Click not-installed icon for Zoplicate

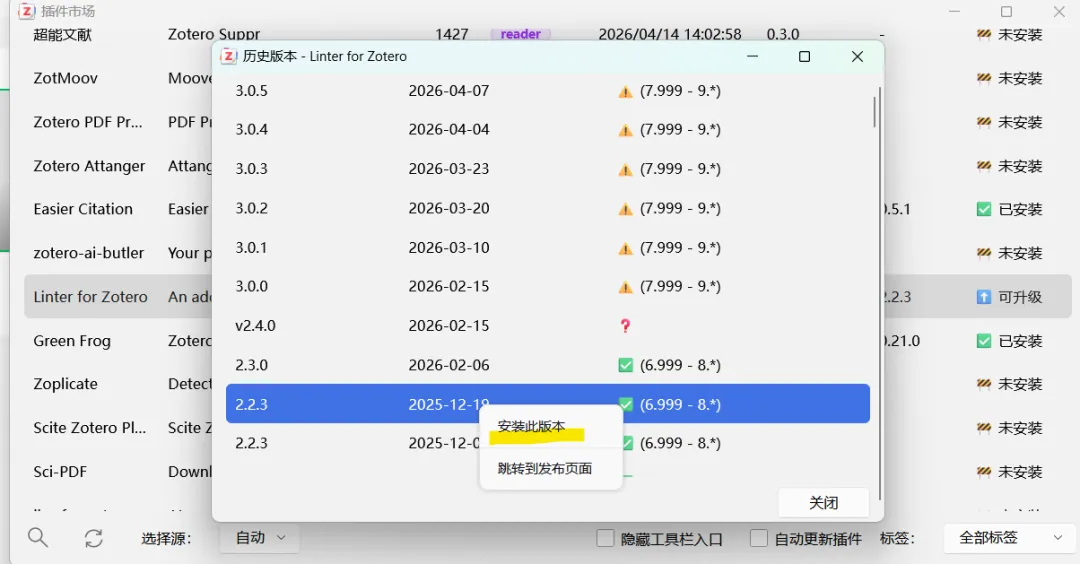pyautogui.click(x=984, y=384)
